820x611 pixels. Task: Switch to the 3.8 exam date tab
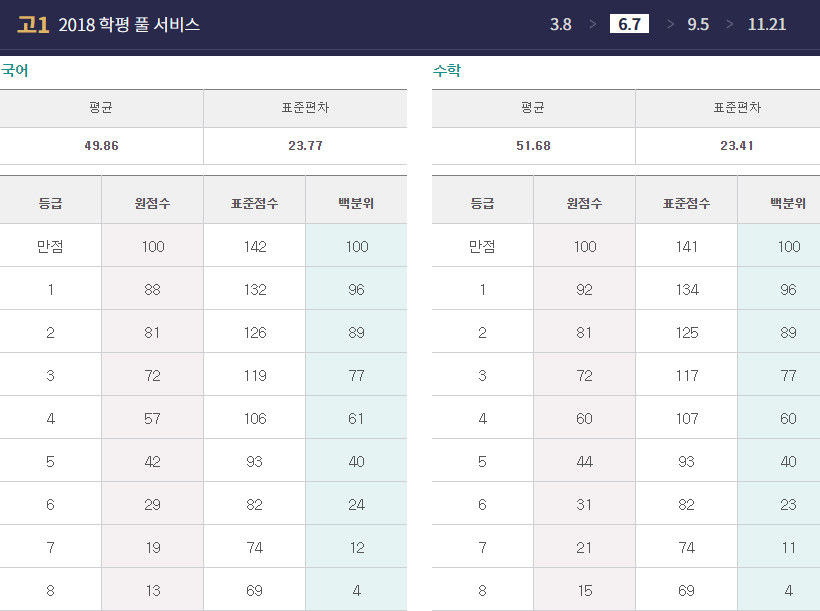(x=560, y=24)
